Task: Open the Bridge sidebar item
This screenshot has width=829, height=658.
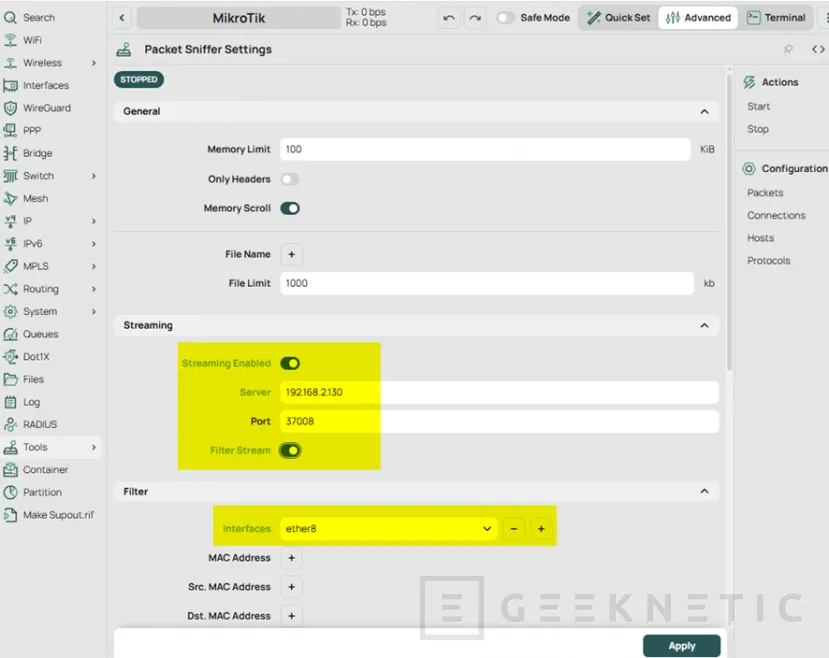Action: 38,153
